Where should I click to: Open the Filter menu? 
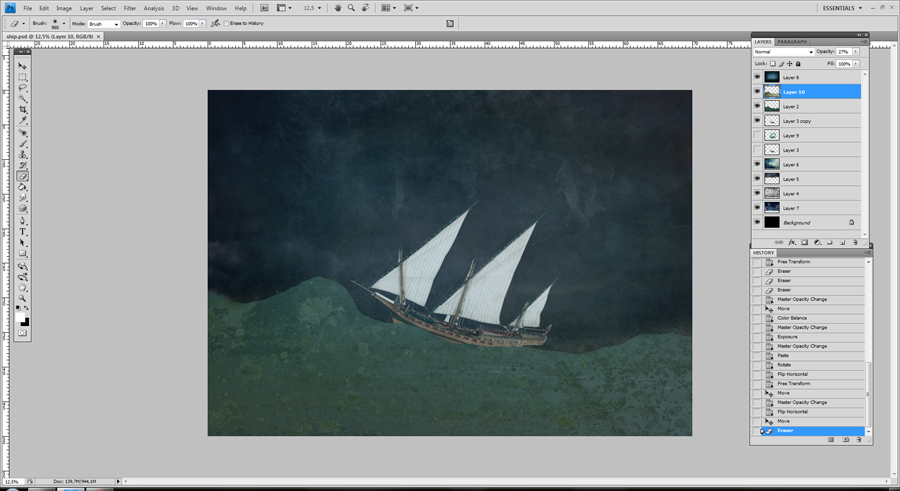tap(130, 8)
